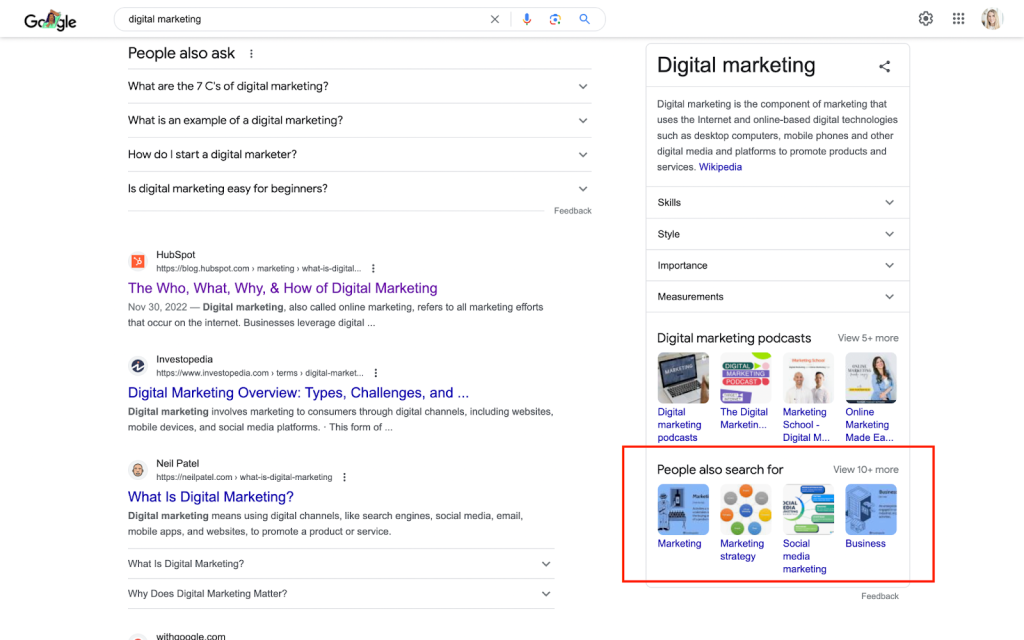1024x640 pixels.
Task: Open the Social media marketing thumbnail
Action: (808, 509)
